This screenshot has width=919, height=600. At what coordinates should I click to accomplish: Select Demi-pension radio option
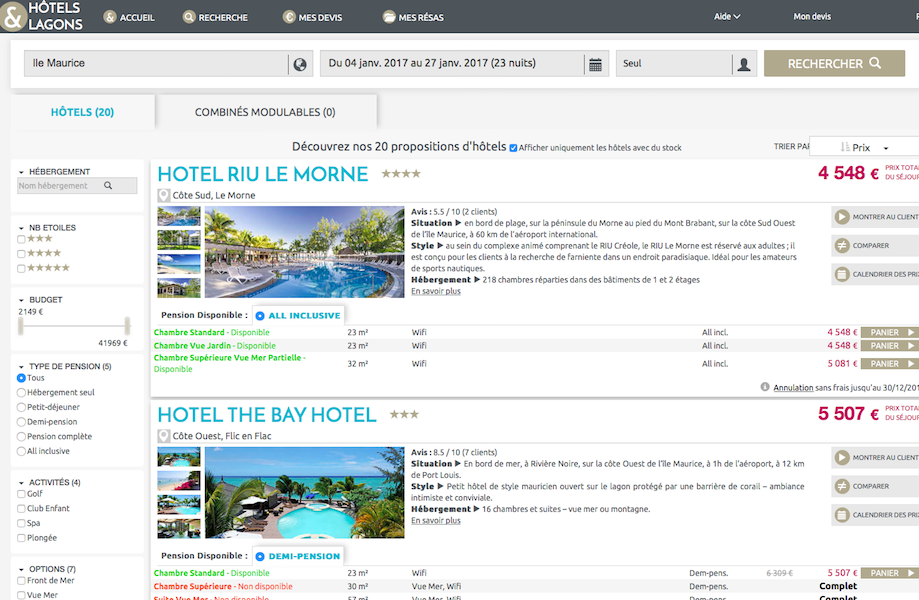coord(21,422)
